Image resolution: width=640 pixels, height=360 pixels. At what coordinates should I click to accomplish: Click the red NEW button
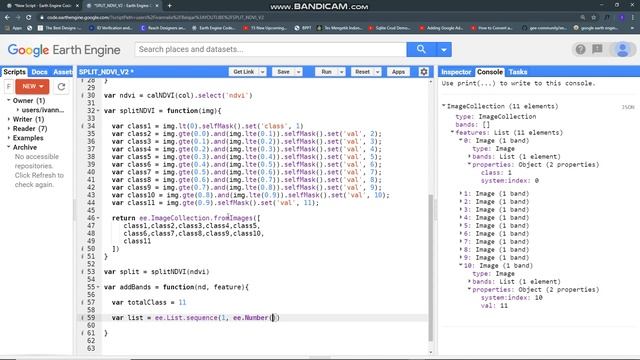point(32,87)
